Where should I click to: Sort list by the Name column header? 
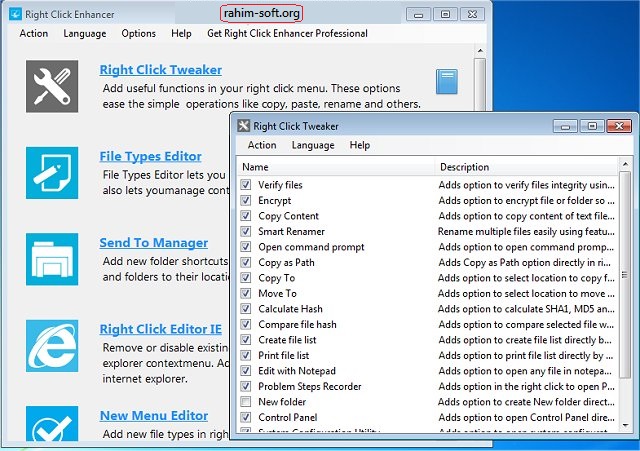[x=336, y=167]
